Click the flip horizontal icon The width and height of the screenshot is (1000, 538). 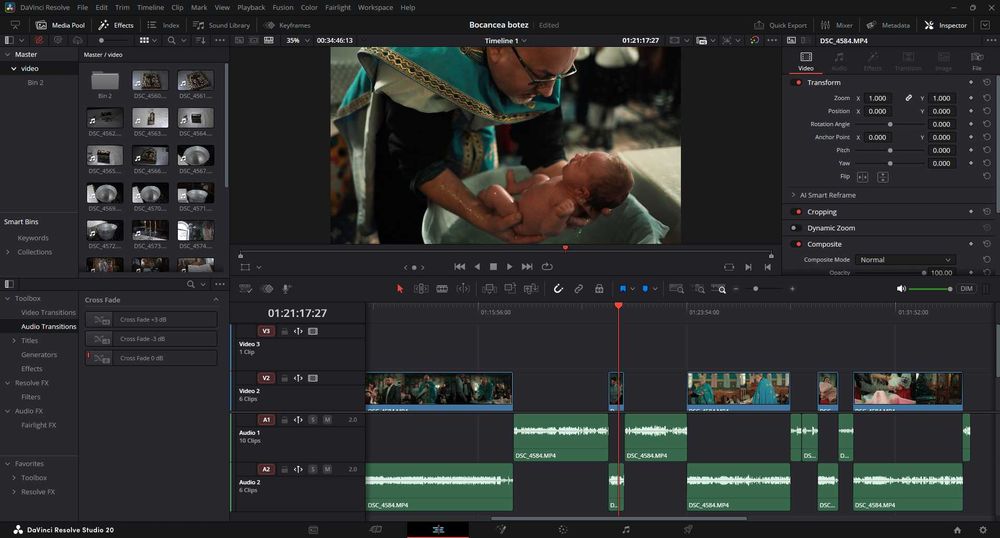[862, 177]
